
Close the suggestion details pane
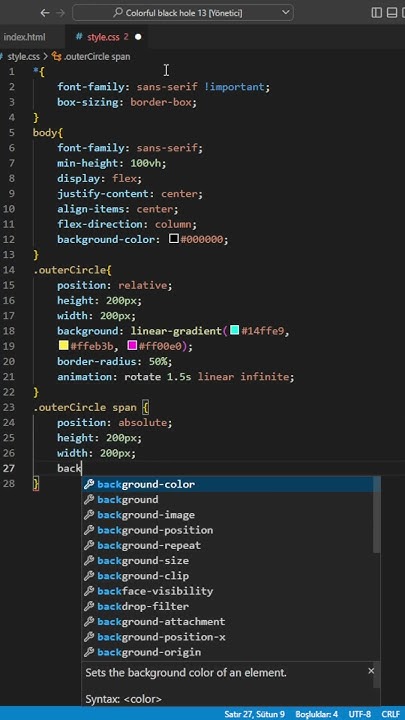pyautogui.click(x=371, y=671)
